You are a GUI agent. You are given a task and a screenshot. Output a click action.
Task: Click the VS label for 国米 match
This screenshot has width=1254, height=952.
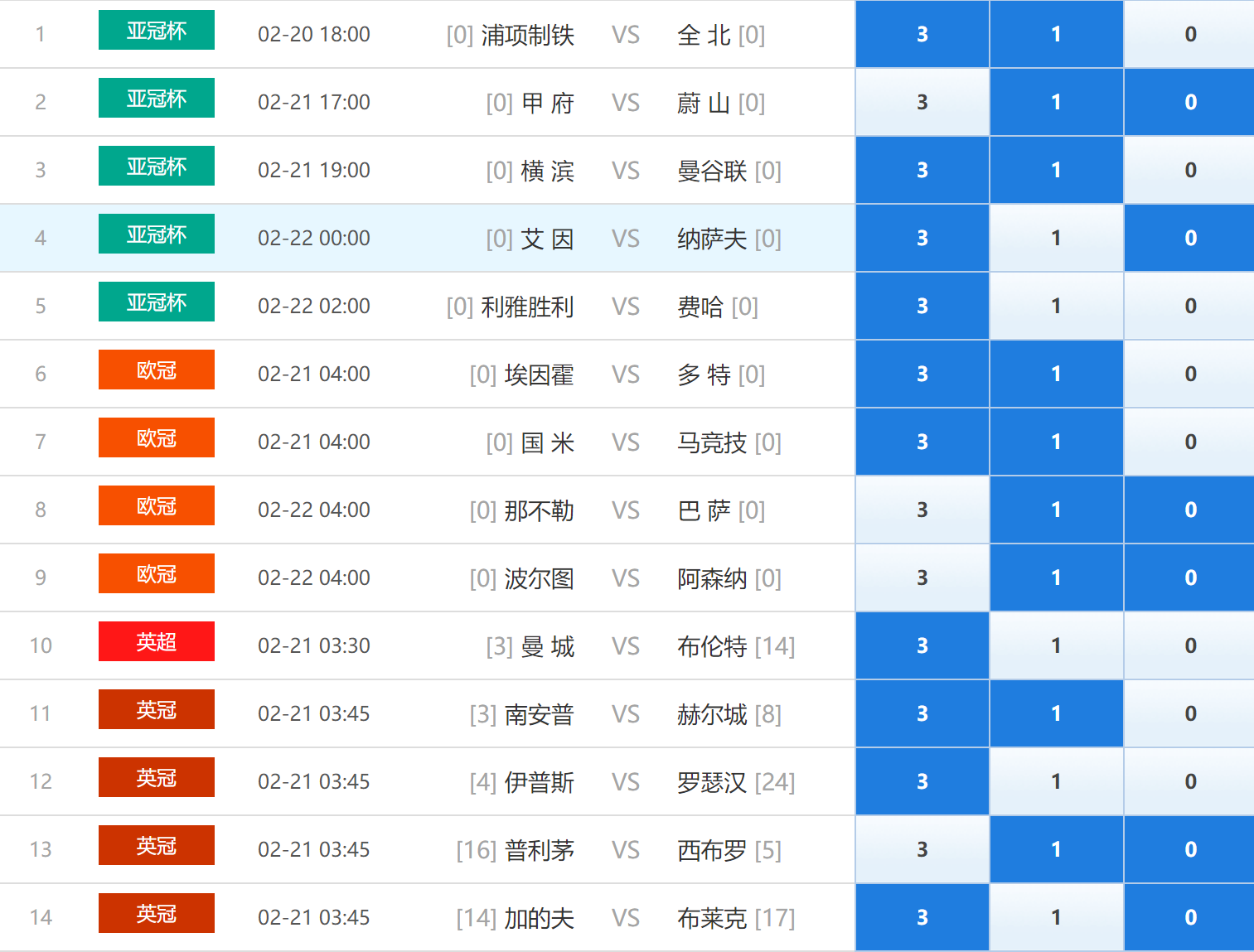[626, 442]
